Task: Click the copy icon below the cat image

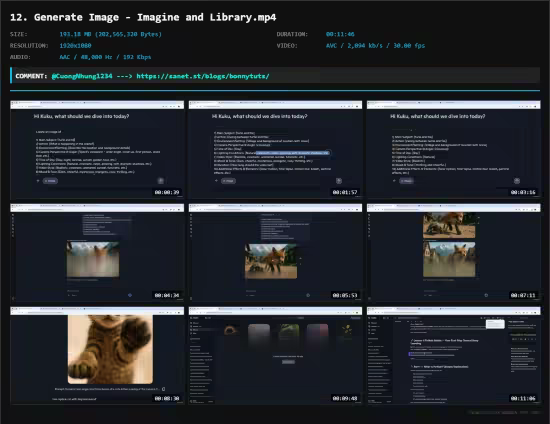Action: pos(163,389)
